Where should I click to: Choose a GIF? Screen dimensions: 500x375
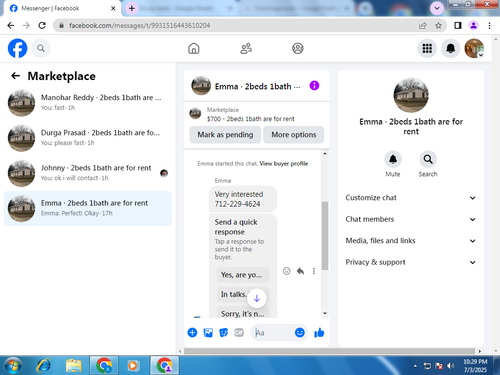(x=239, y=332)
